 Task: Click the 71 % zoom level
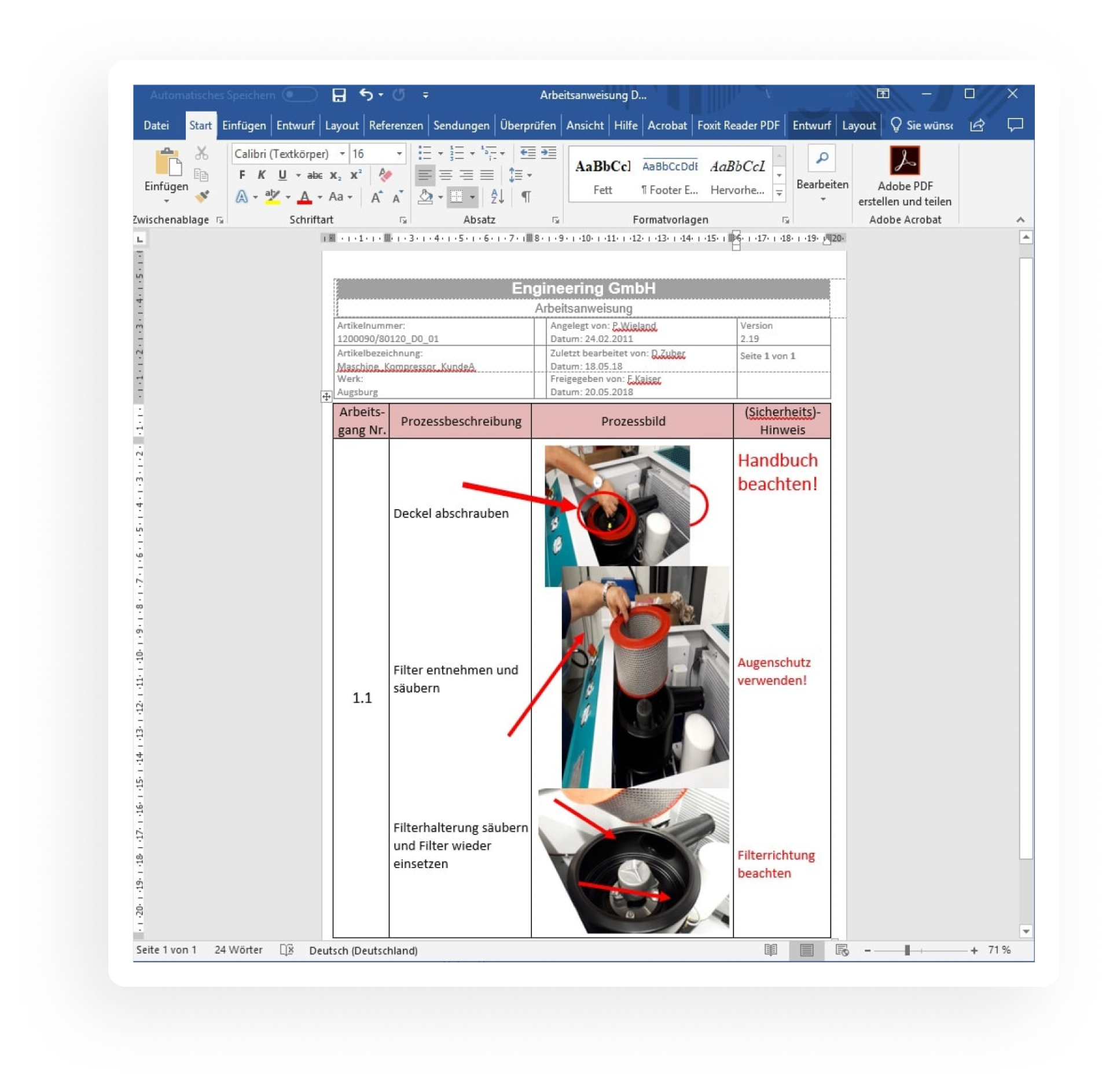(998, 950)
